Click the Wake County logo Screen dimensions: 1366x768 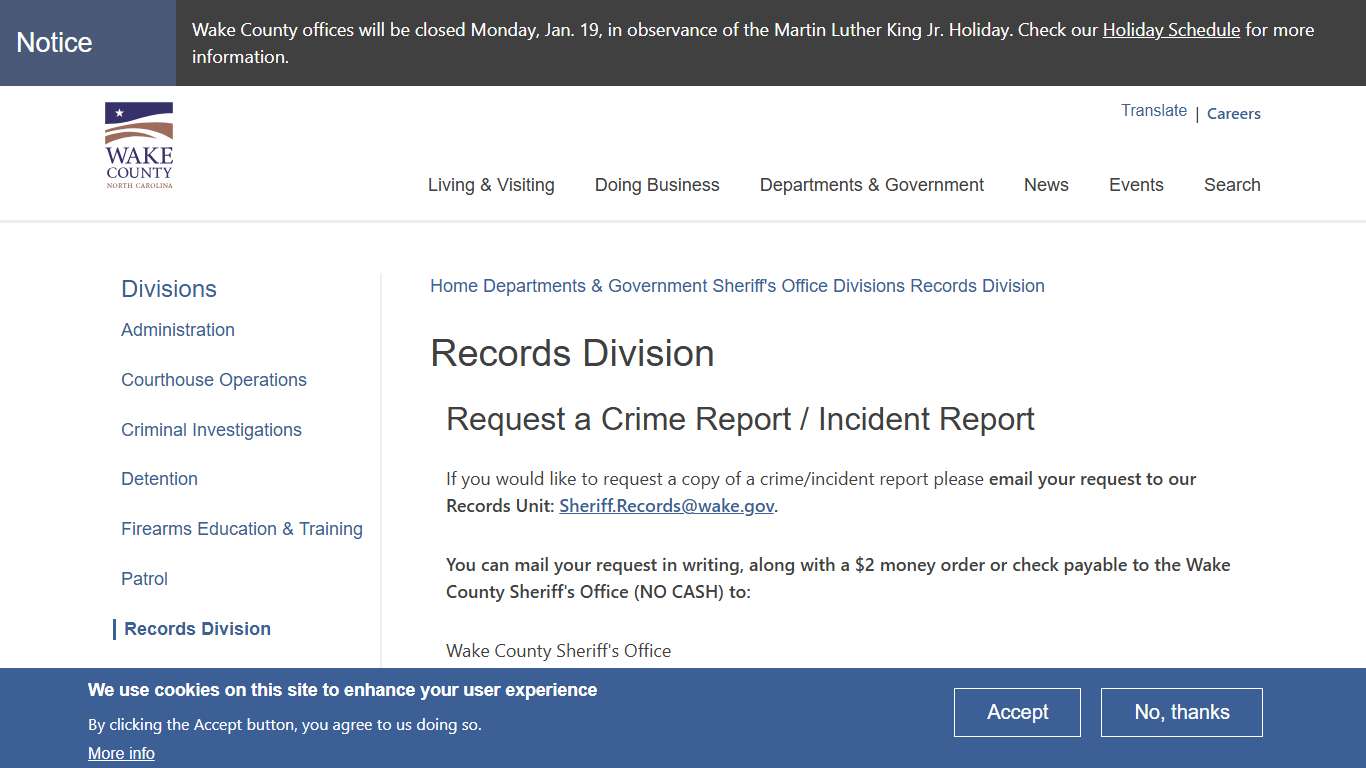138,145
